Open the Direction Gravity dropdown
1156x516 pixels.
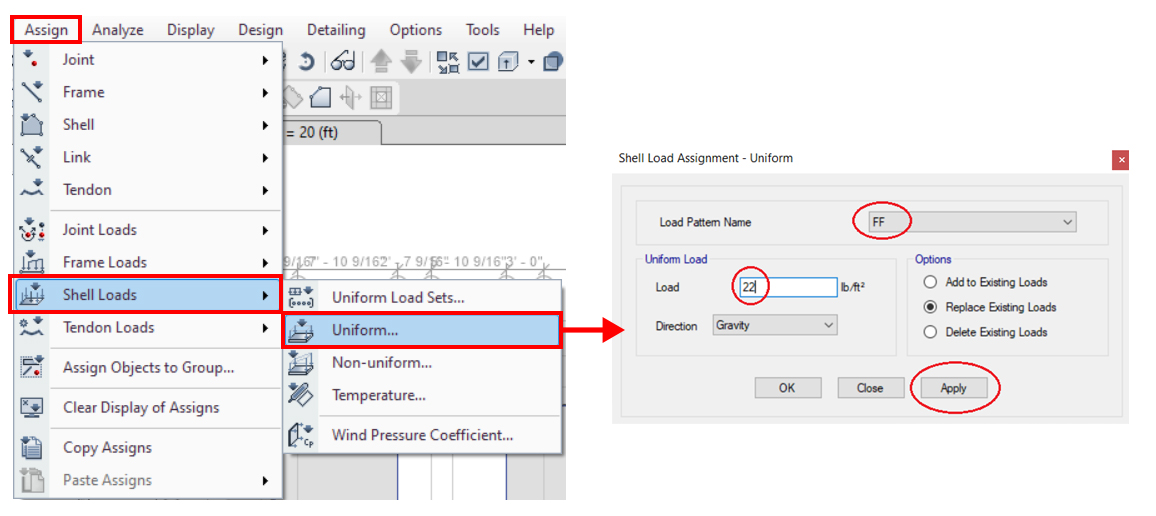(774, 325)
